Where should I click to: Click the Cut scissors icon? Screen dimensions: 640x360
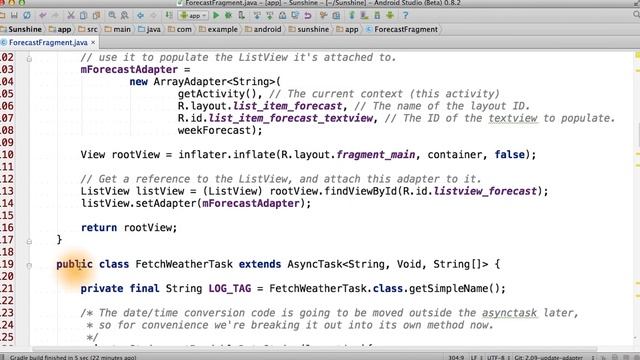[x=71, y=16]
